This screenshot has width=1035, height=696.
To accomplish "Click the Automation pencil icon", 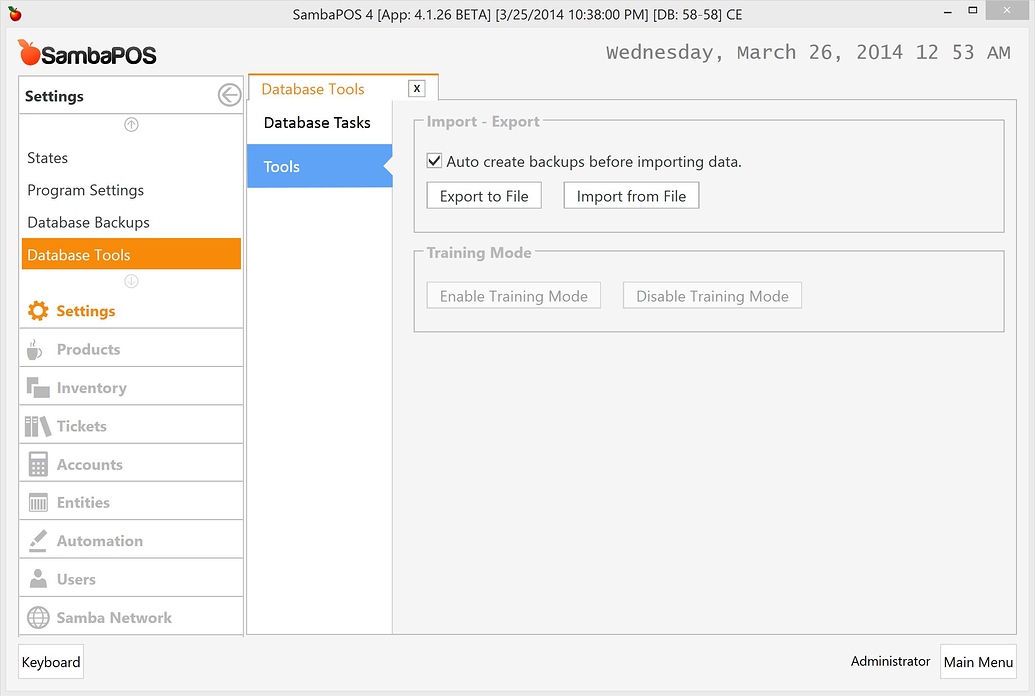I will pyautogui.click(x=36, y=539).
